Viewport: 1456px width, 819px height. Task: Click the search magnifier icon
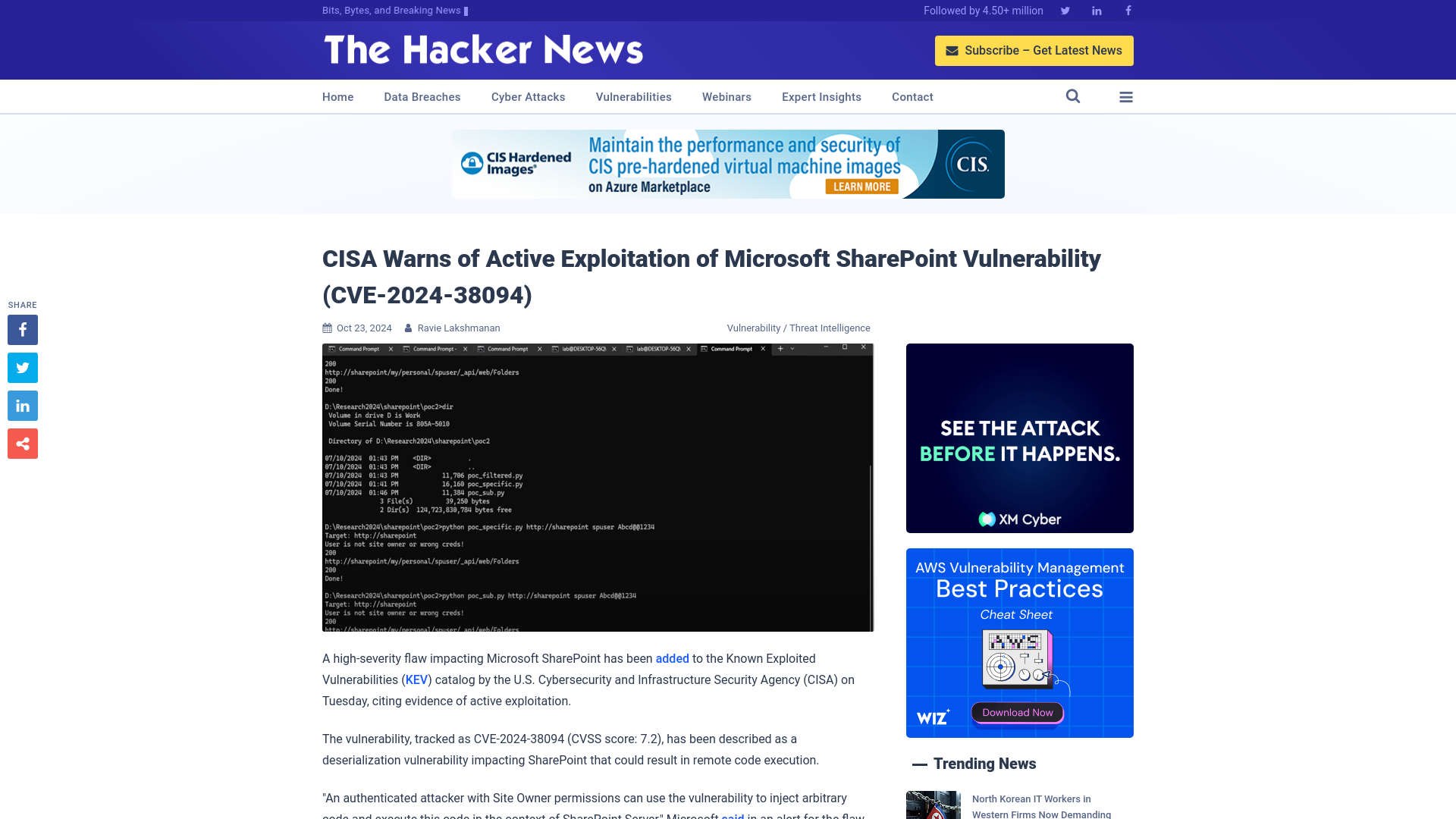[x=1073, y=96]
